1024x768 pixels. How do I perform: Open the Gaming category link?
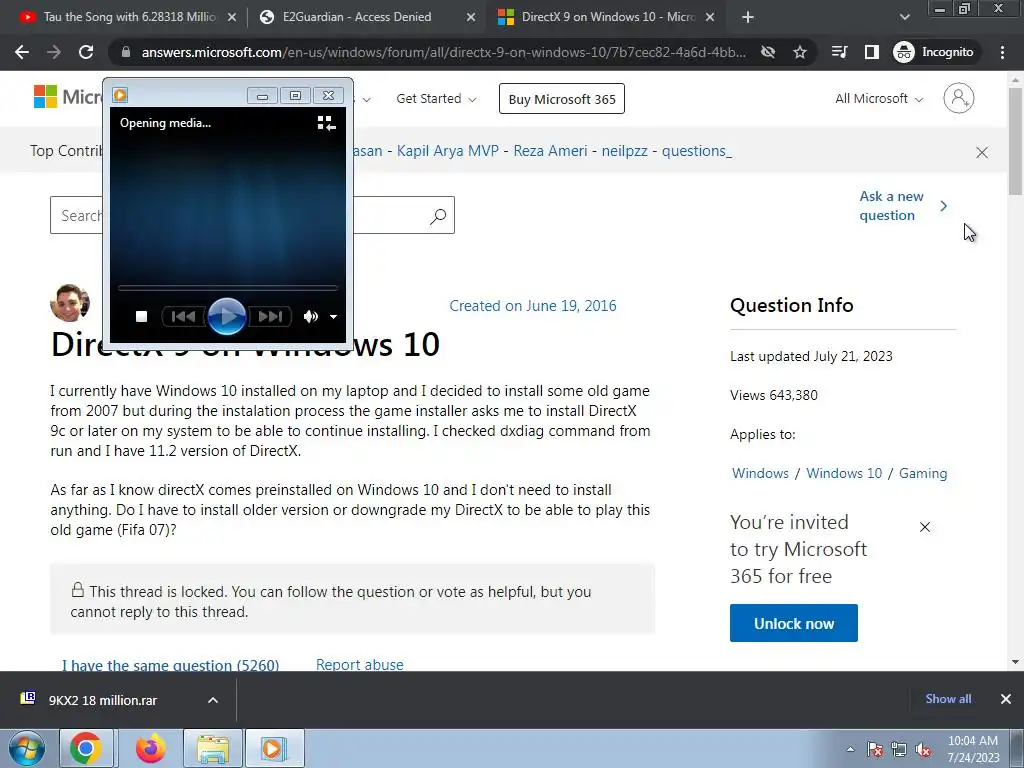tap(923, 473)
